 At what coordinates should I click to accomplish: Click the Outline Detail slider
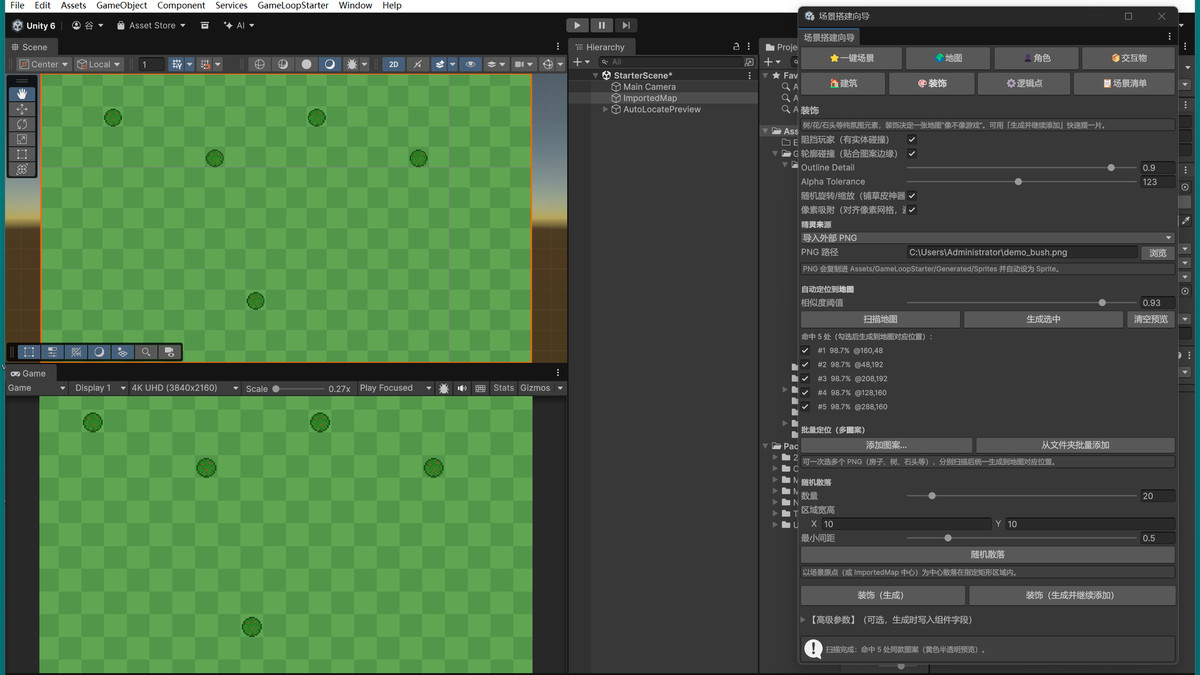[x=1021, y=168]
